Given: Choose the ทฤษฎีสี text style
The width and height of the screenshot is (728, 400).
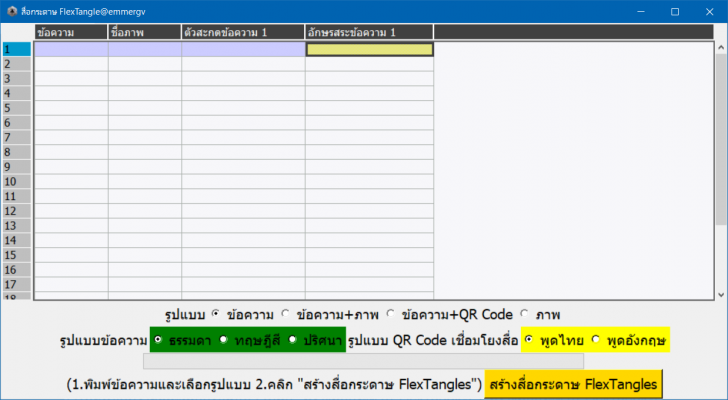Looking at the screenshot, I should click(224, 340).
